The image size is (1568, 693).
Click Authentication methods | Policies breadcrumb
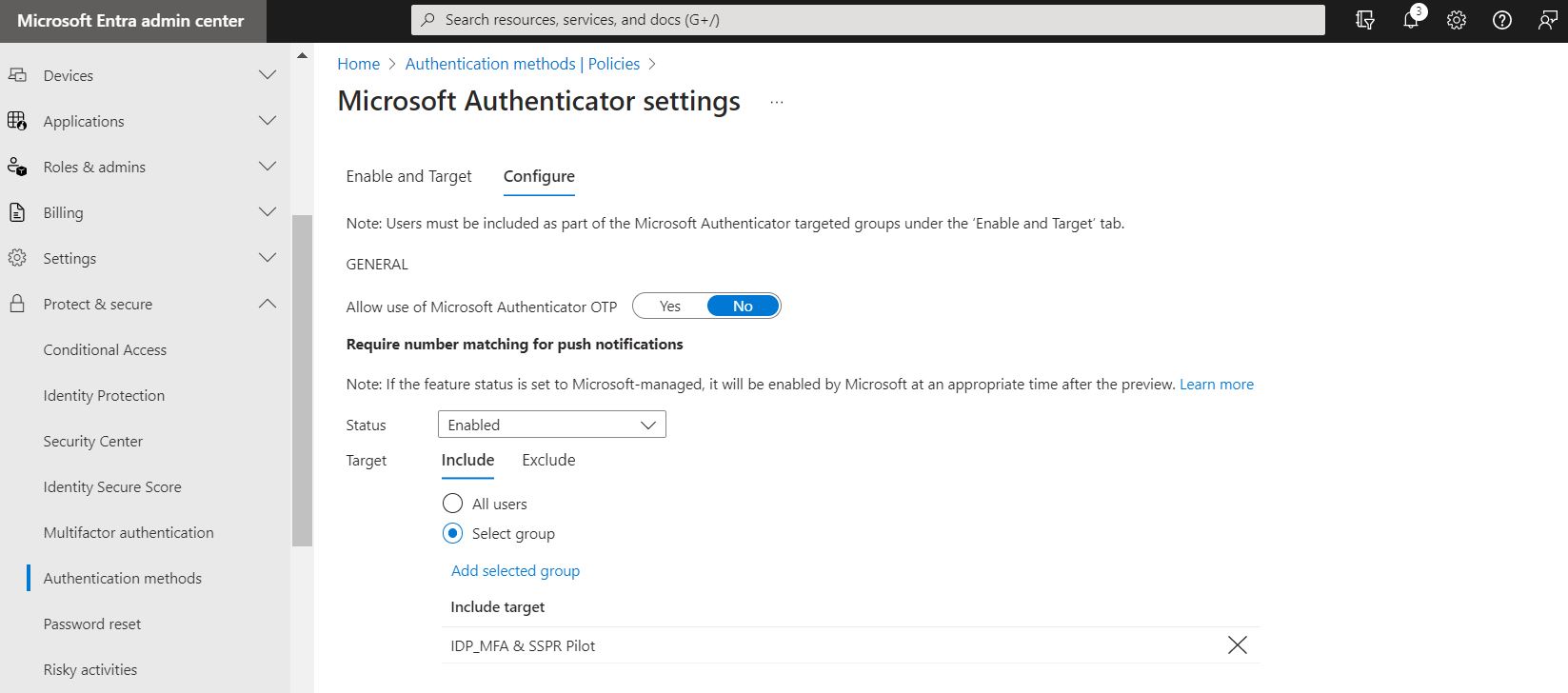[x=523, y=64]
